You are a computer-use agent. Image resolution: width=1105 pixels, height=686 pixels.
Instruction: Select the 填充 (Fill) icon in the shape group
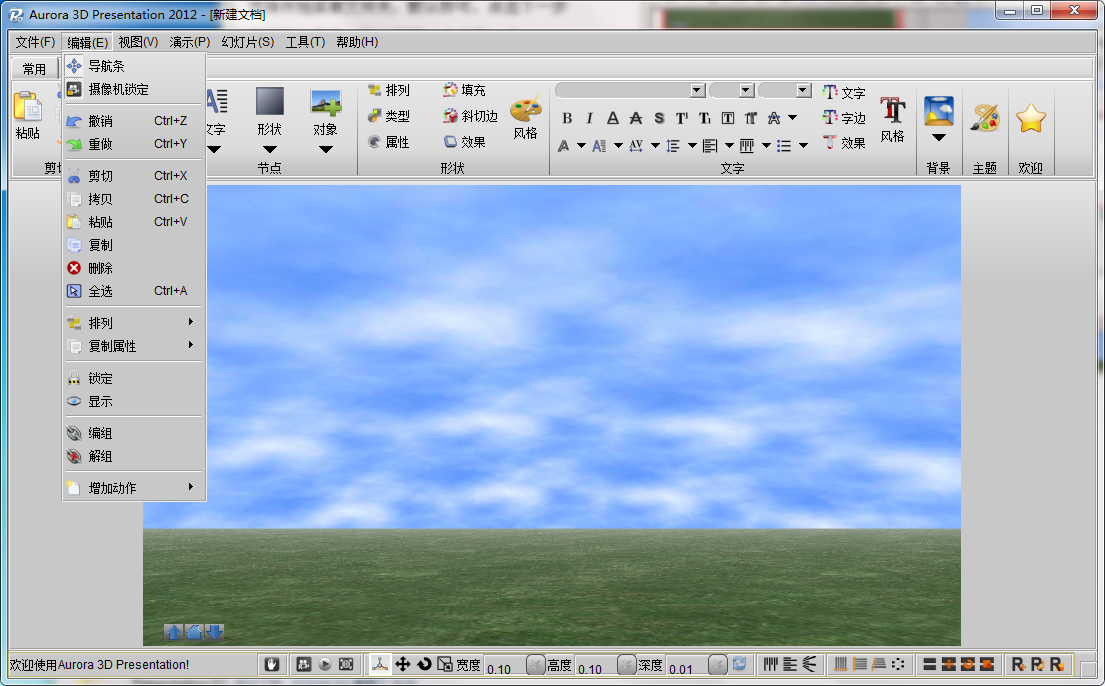463,90
